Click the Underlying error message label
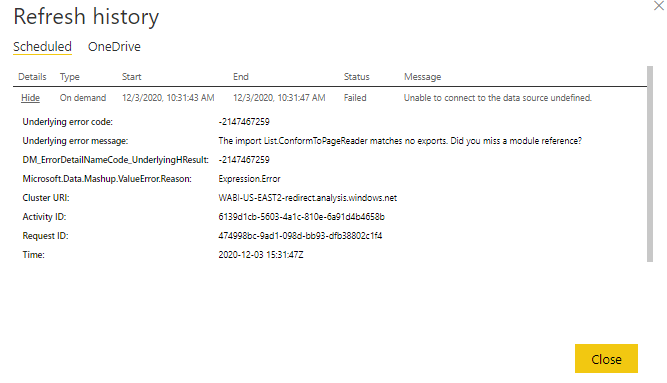Image resolution: width=667 pixels, height=383 pixels. tap(75, 141)
